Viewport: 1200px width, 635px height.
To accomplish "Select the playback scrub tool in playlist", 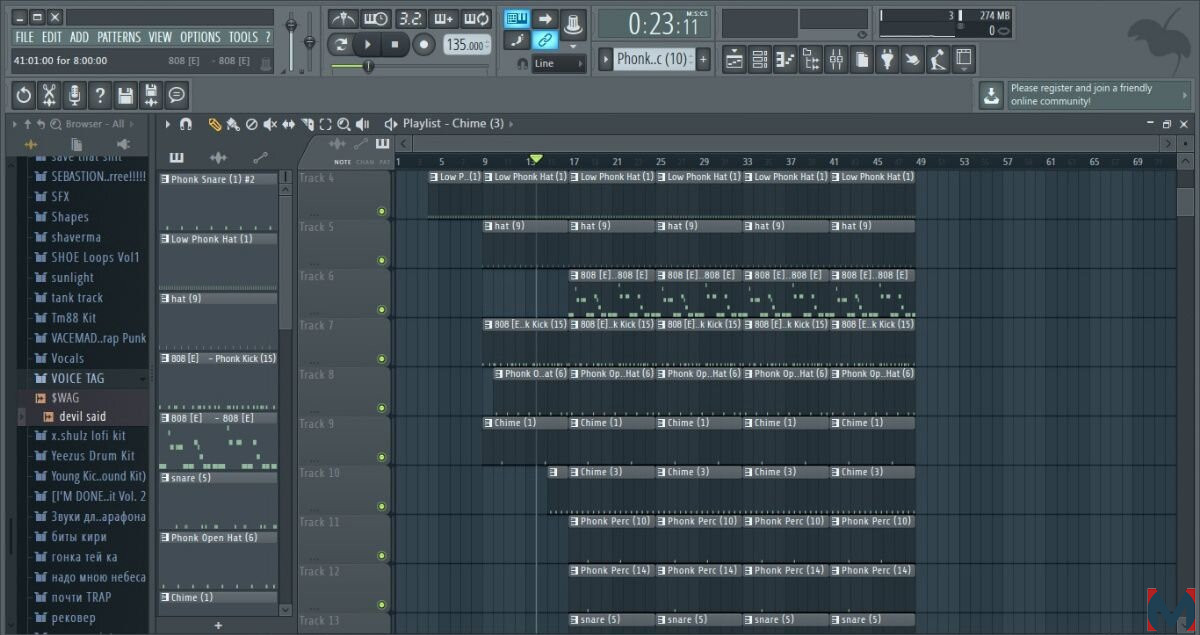I will click(362, 124).
